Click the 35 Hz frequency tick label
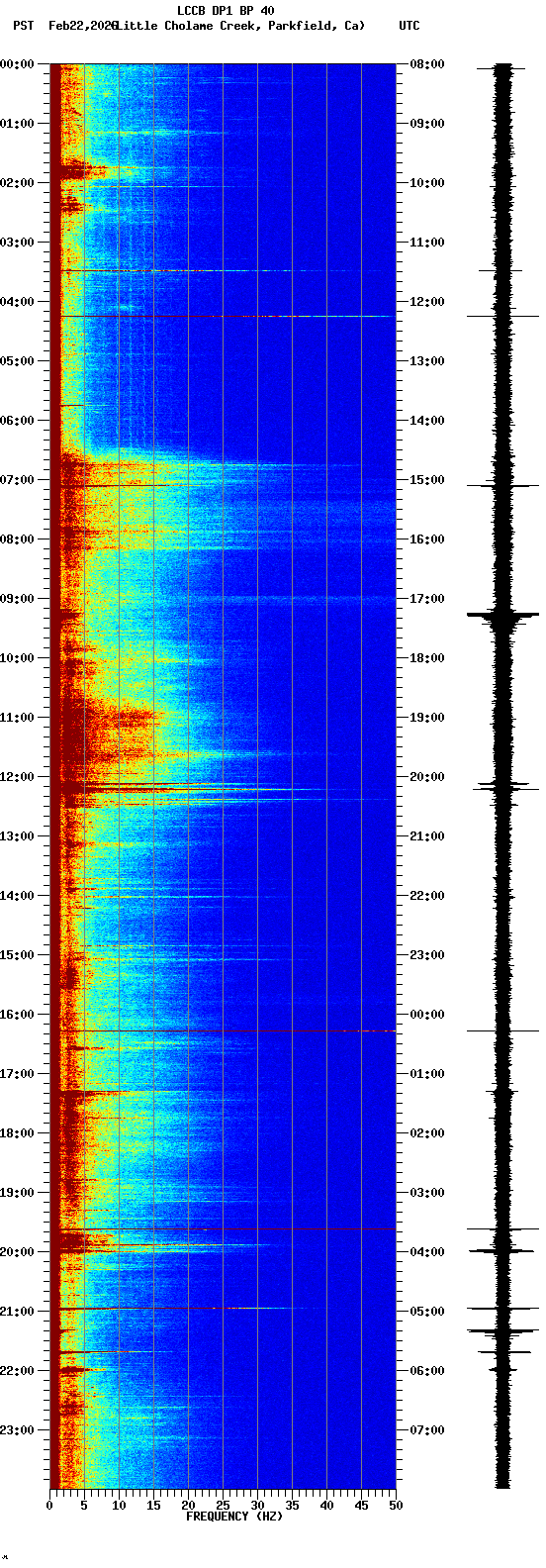Viewport: 546px width, 1568px height. pos(292,1506)
